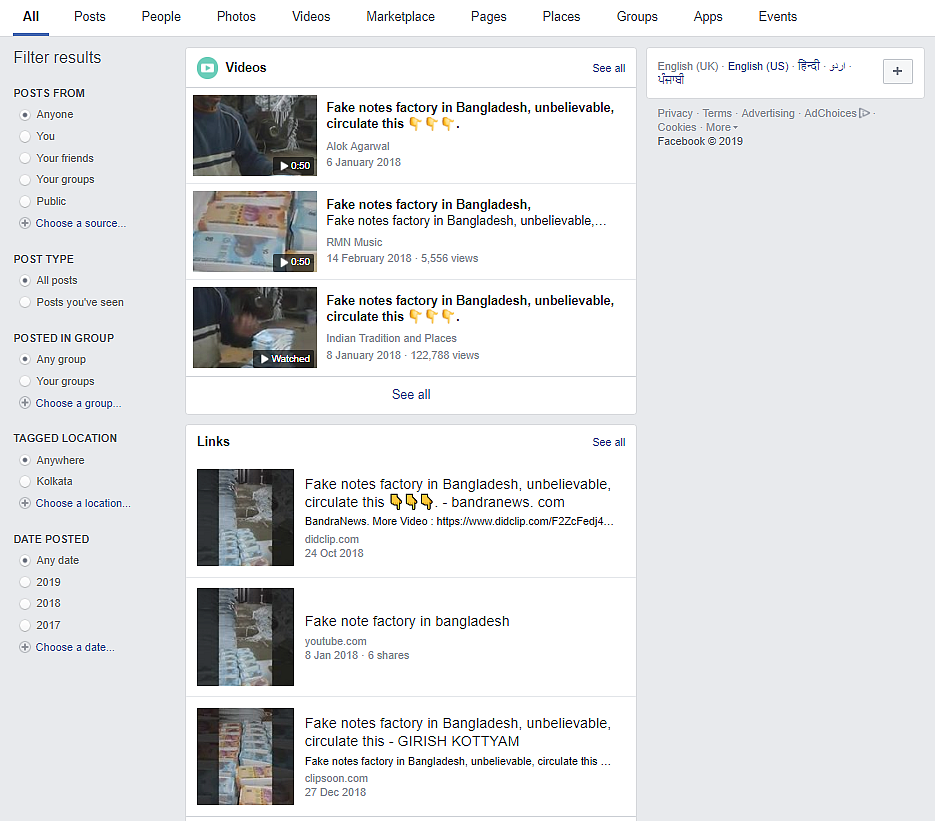Viewport: 935px width, 821px height.
Task: Play the RMN Music video via 0:50 badge
Action: pyautogui.click(x=295, y=262)
